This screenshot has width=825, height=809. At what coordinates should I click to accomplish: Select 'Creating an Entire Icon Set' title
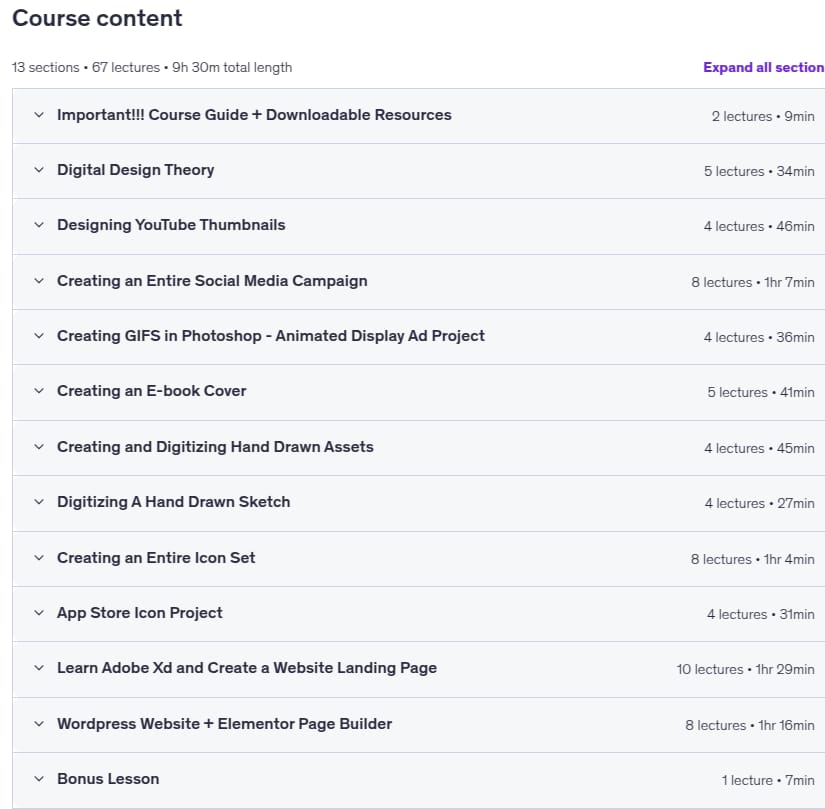pos(156,558)
